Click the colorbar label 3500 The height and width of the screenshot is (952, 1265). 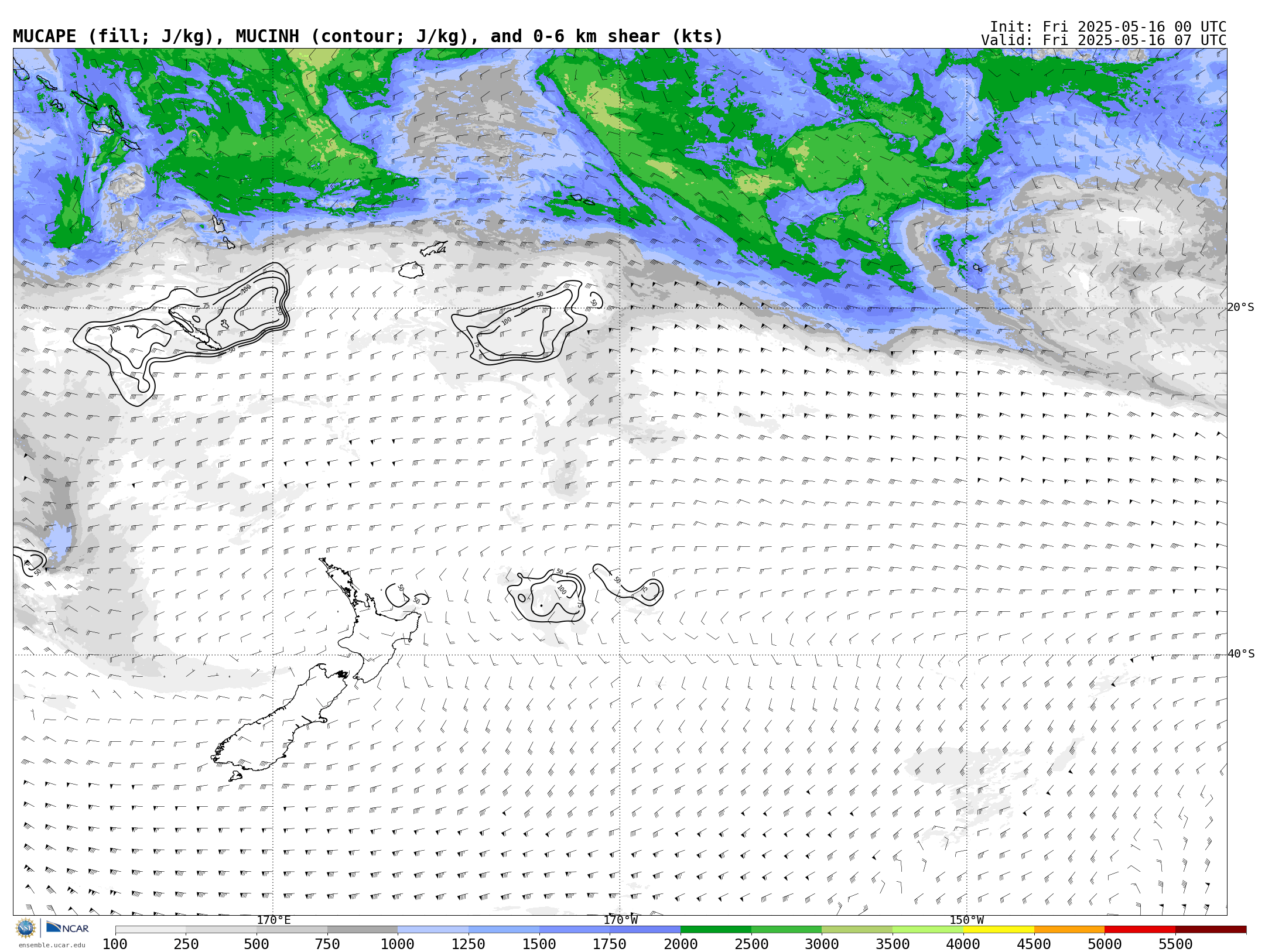tap(893, 944)
